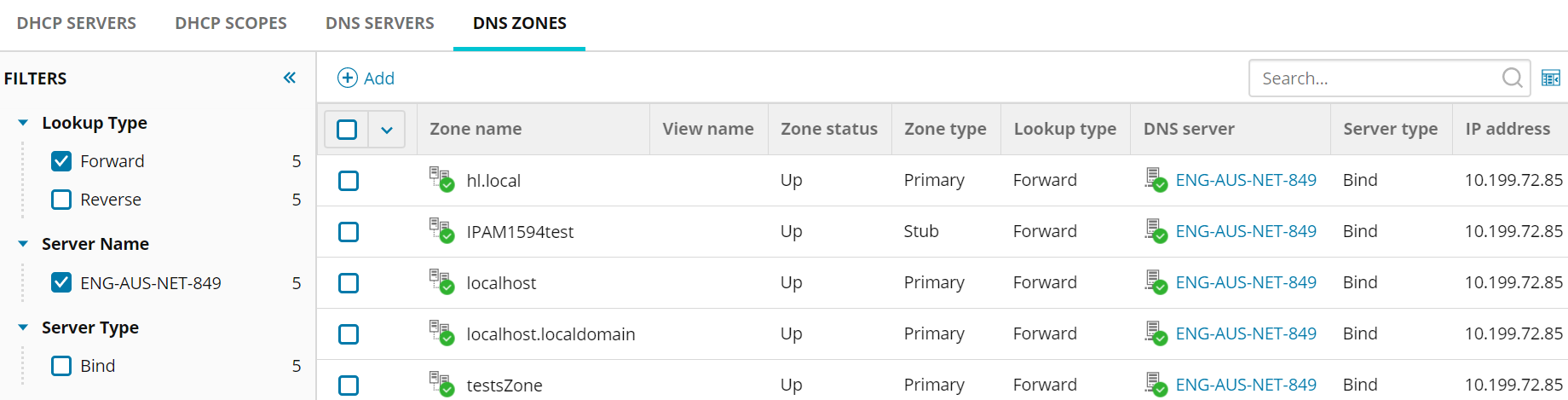
Task: Click the zone icon beside IPAM1594test
Action: pos(441,231)
